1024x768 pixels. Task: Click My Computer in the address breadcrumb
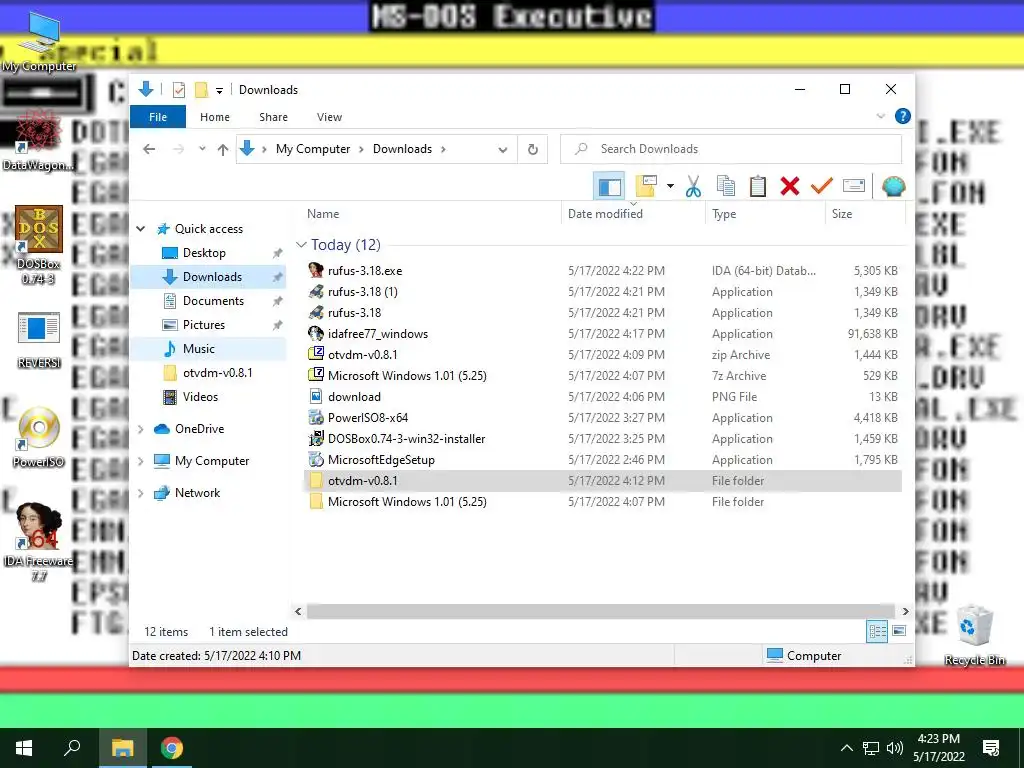[313, 149]
